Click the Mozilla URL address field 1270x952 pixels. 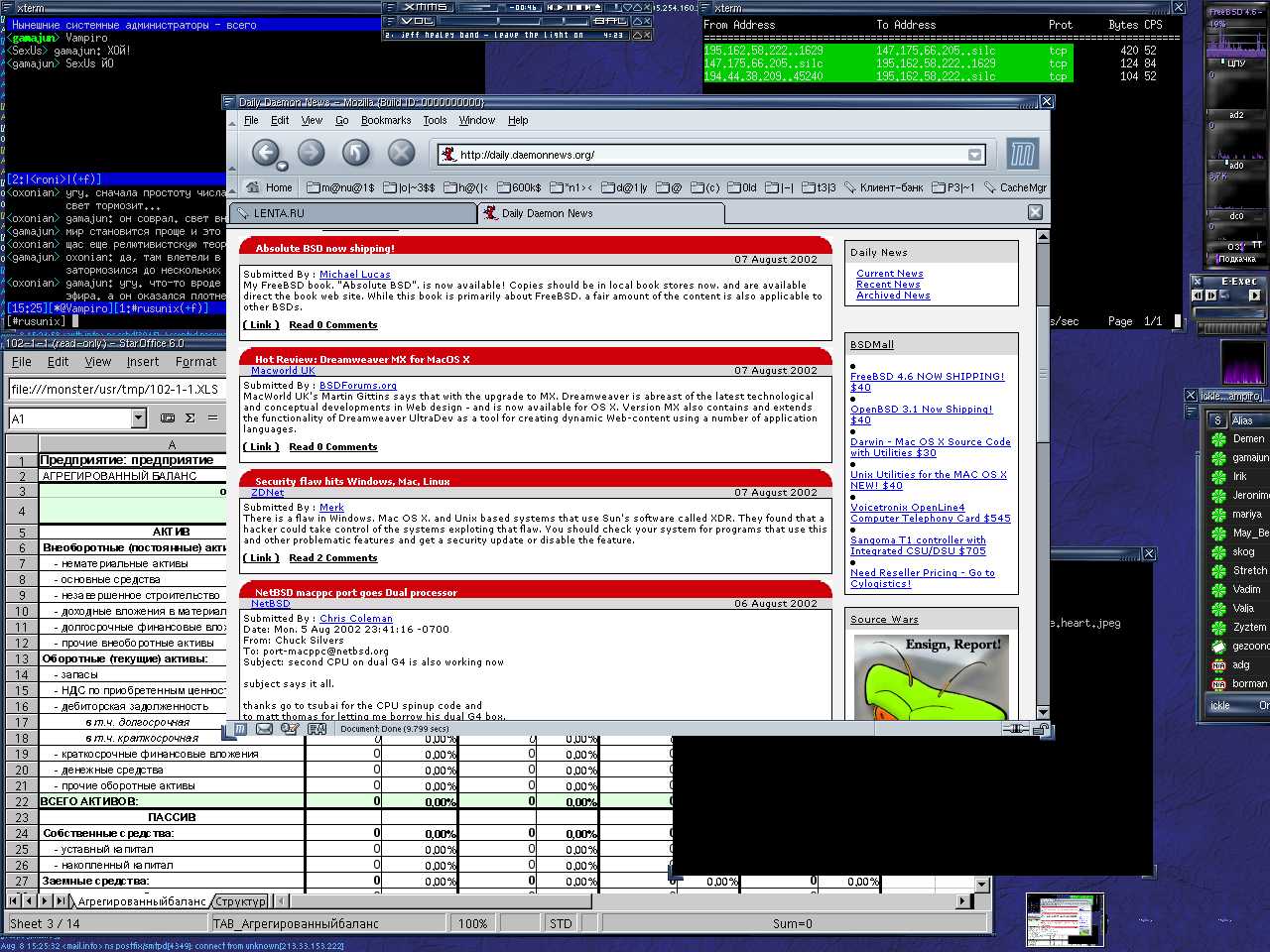709,155
